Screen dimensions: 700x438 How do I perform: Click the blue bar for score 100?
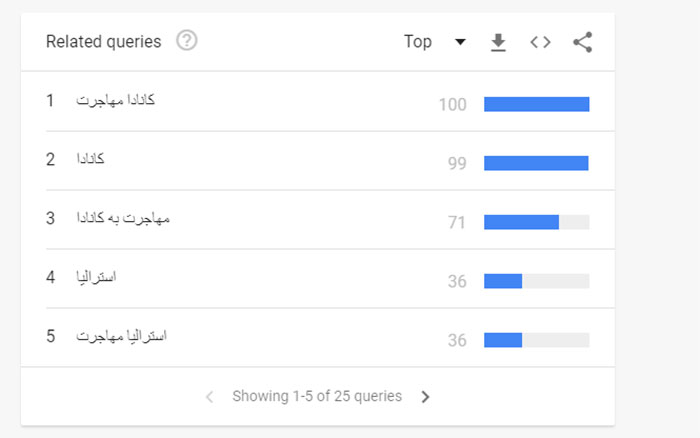point(537,104)
